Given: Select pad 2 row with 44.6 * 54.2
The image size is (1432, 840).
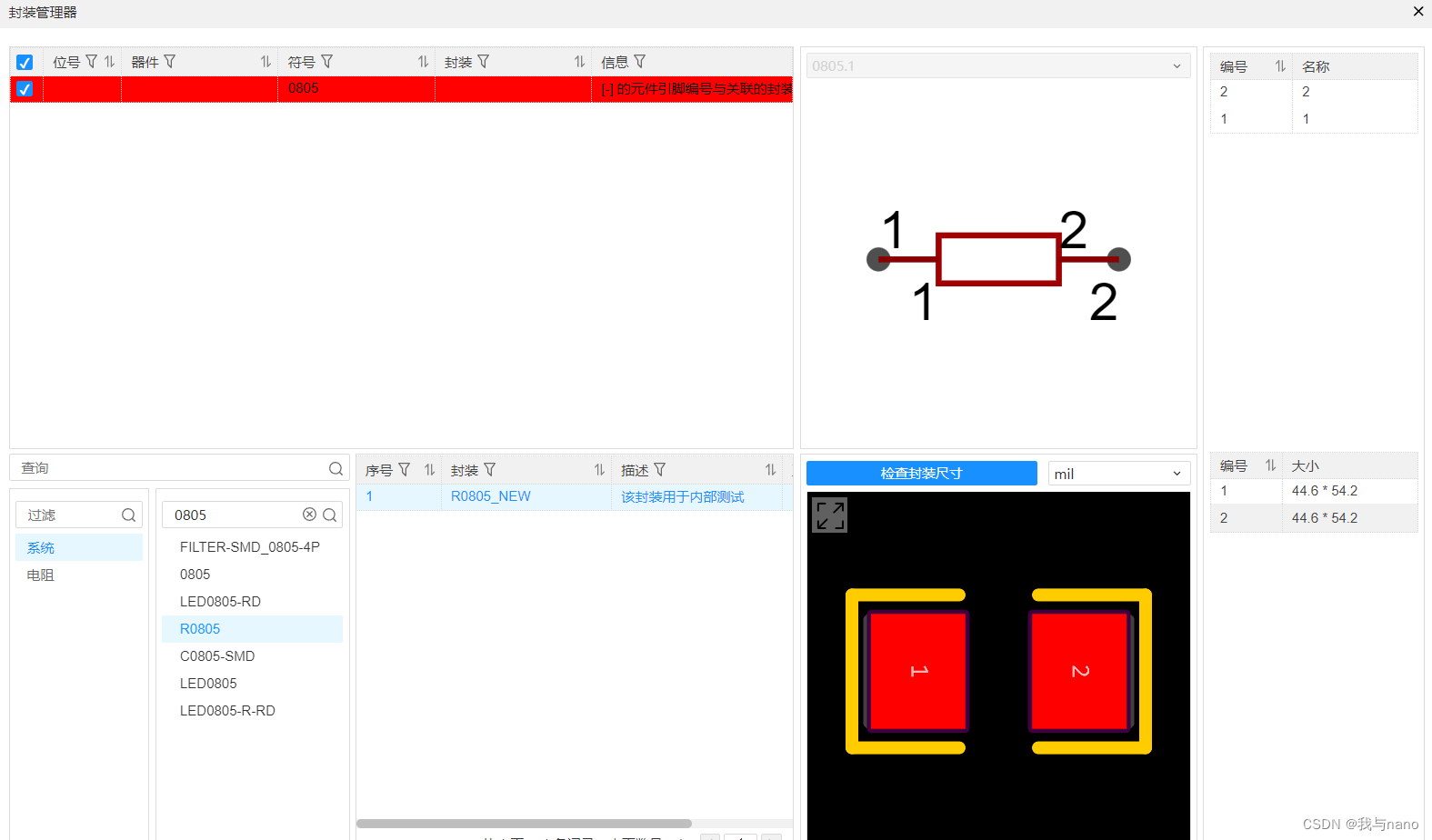Looking at the screenshot, I should tap(1314, 518).
